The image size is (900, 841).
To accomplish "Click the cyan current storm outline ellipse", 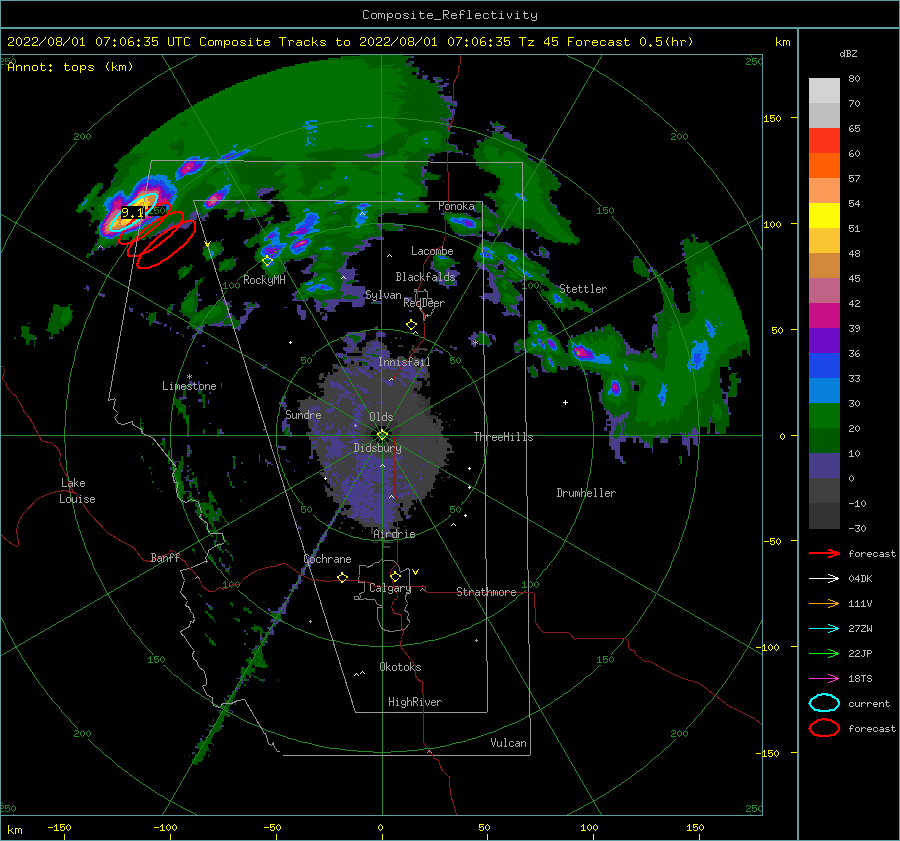I will 135,211.
